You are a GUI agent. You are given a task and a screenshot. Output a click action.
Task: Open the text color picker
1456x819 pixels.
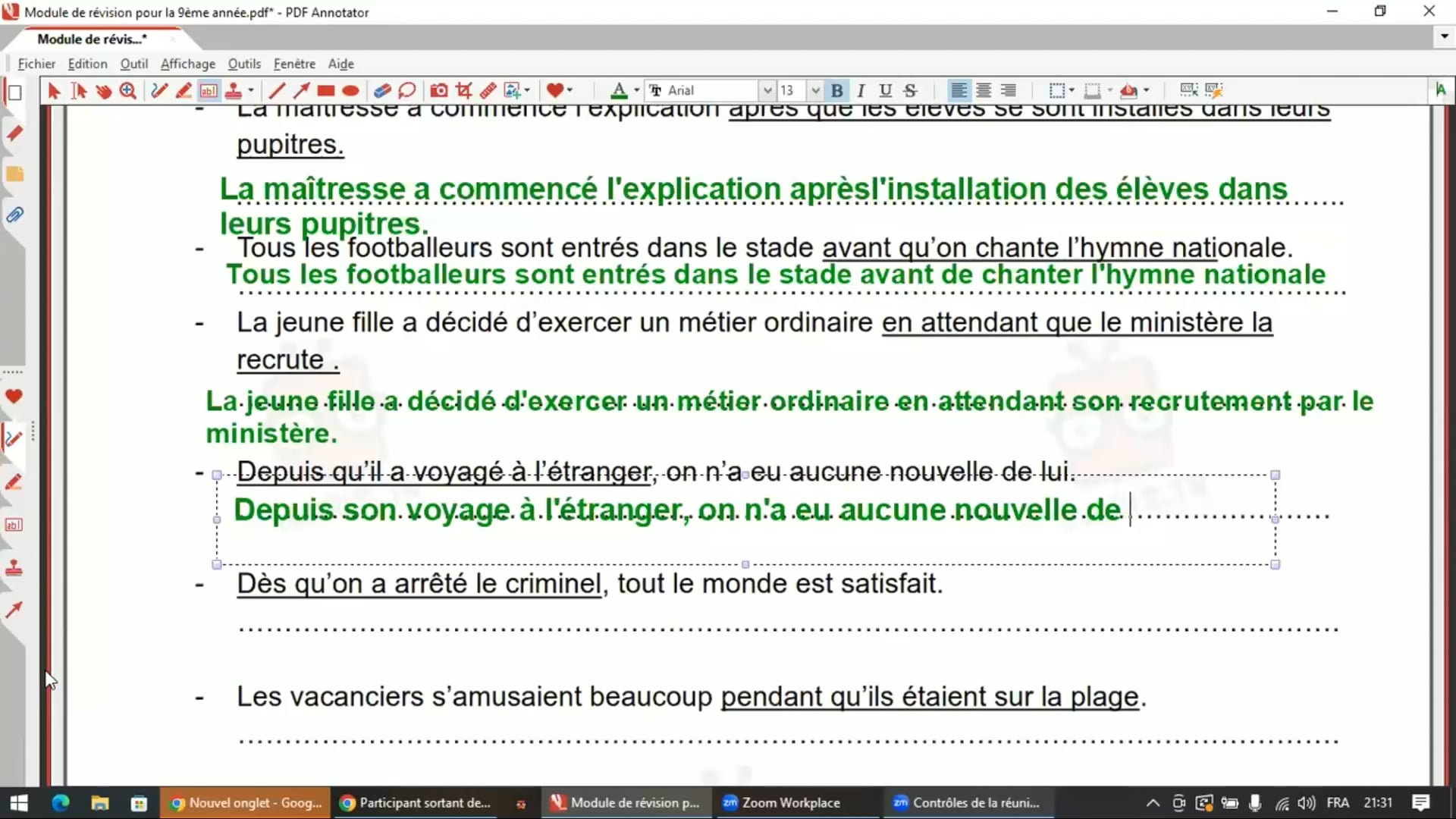[x=619, y=91]
